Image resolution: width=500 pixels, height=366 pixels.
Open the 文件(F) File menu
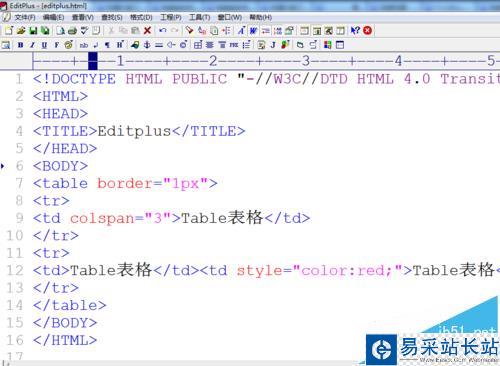[x=24, y=17]
